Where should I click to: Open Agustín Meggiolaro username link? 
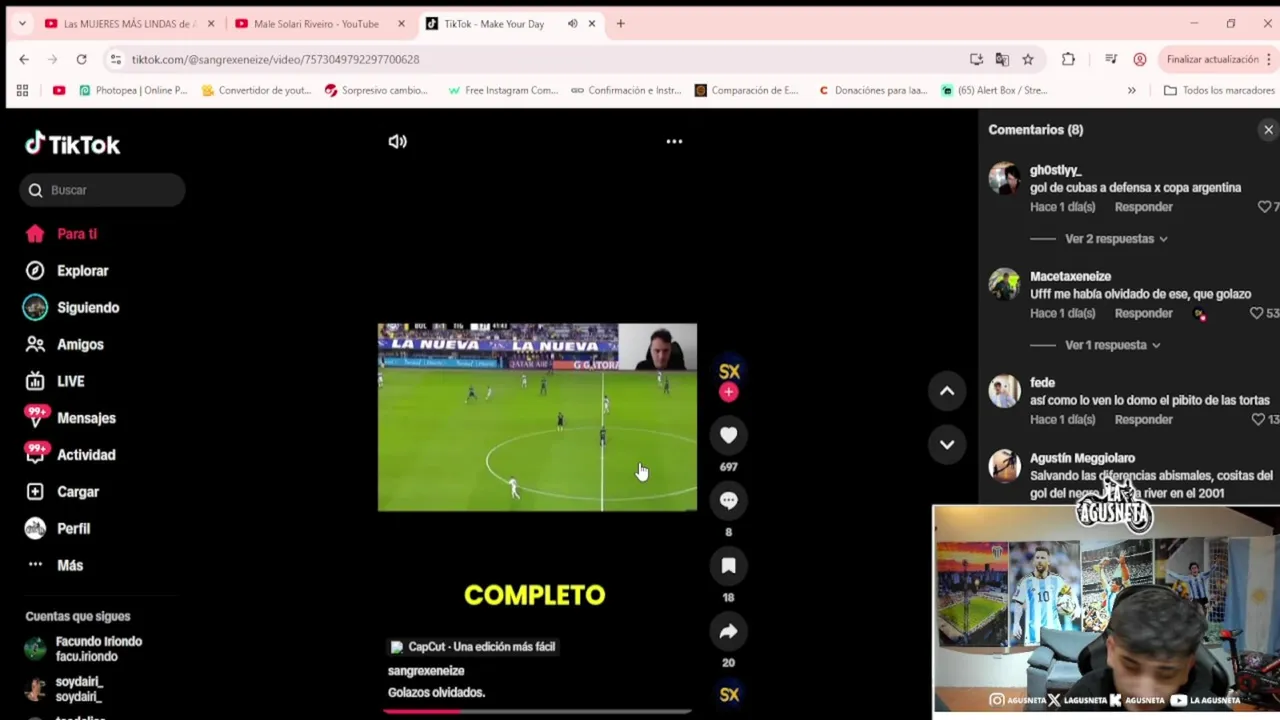(x=1082, y=458)
